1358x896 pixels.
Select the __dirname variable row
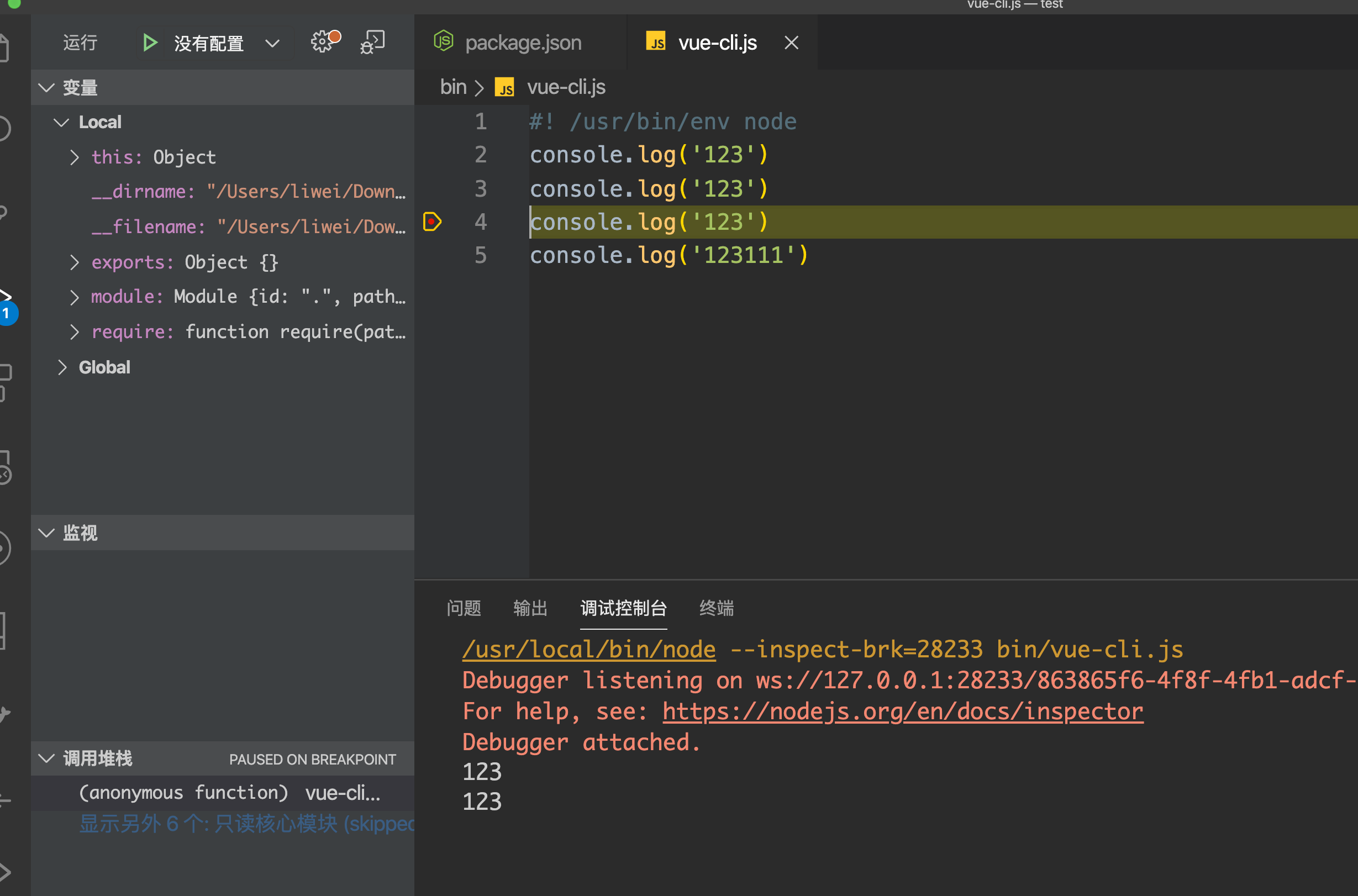[x=223, y=192]
